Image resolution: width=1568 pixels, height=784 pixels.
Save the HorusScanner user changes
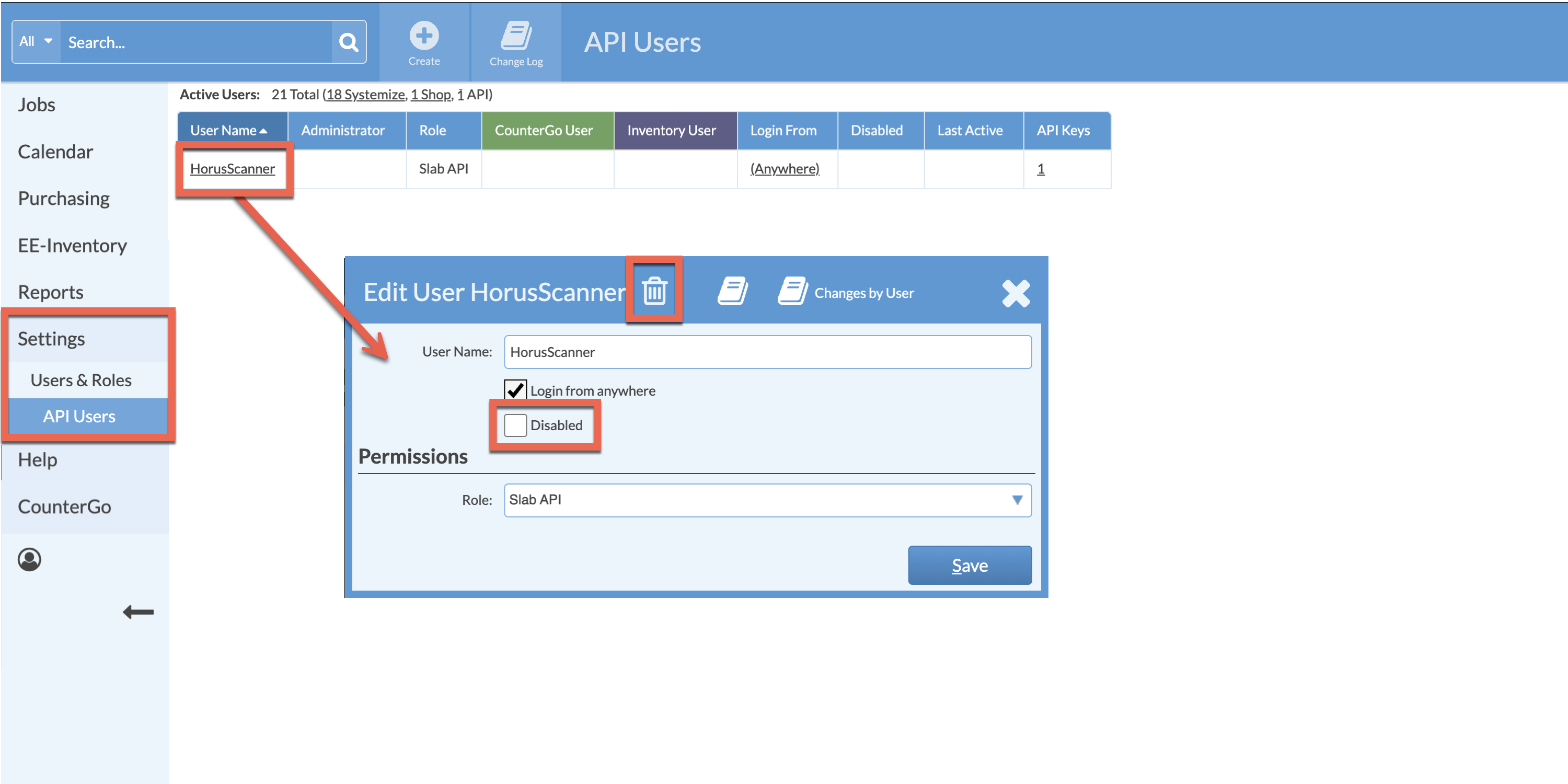[969, 565]
